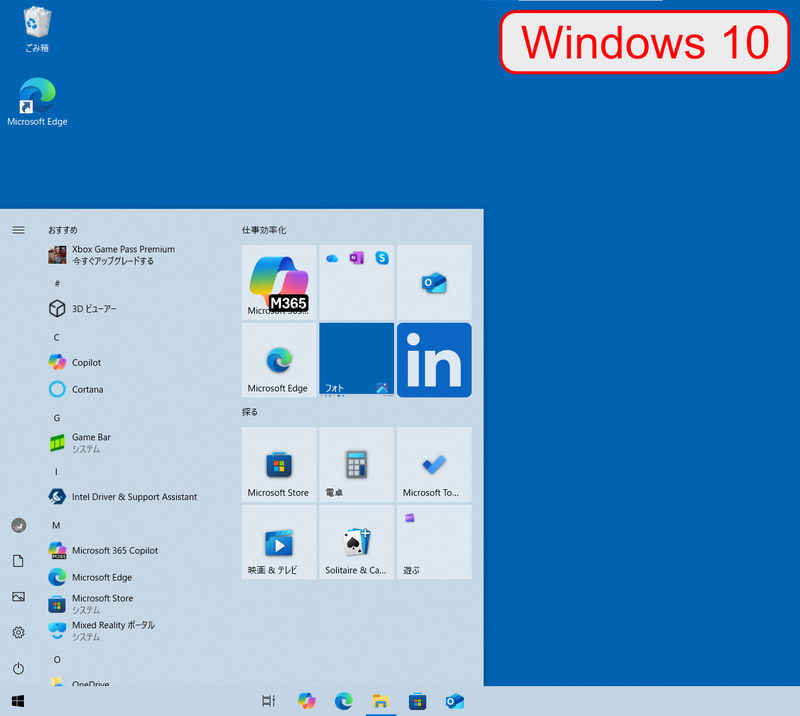Launch Microsoft Edge from the taskbar

click(344, 701)
